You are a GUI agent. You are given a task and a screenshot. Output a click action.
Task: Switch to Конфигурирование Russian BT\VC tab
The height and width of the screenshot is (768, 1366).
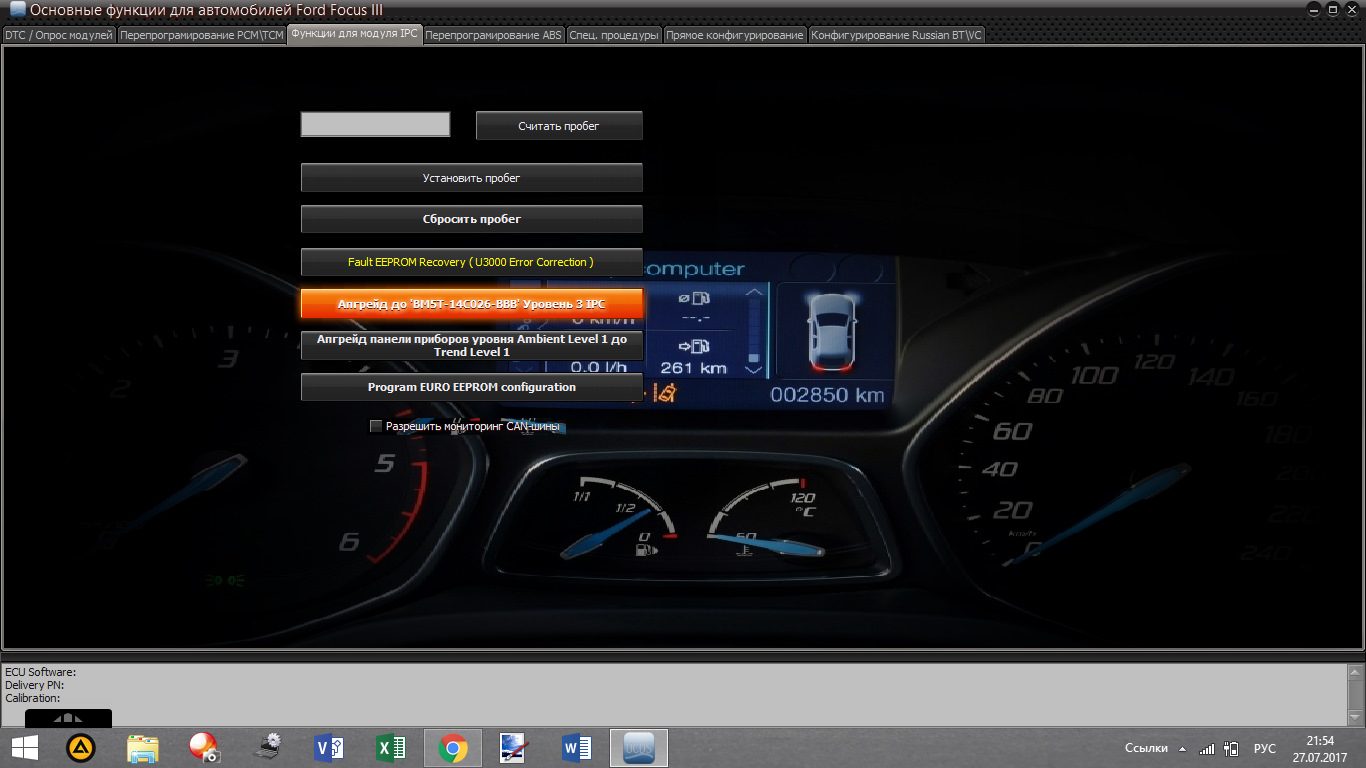click(897, 35)
